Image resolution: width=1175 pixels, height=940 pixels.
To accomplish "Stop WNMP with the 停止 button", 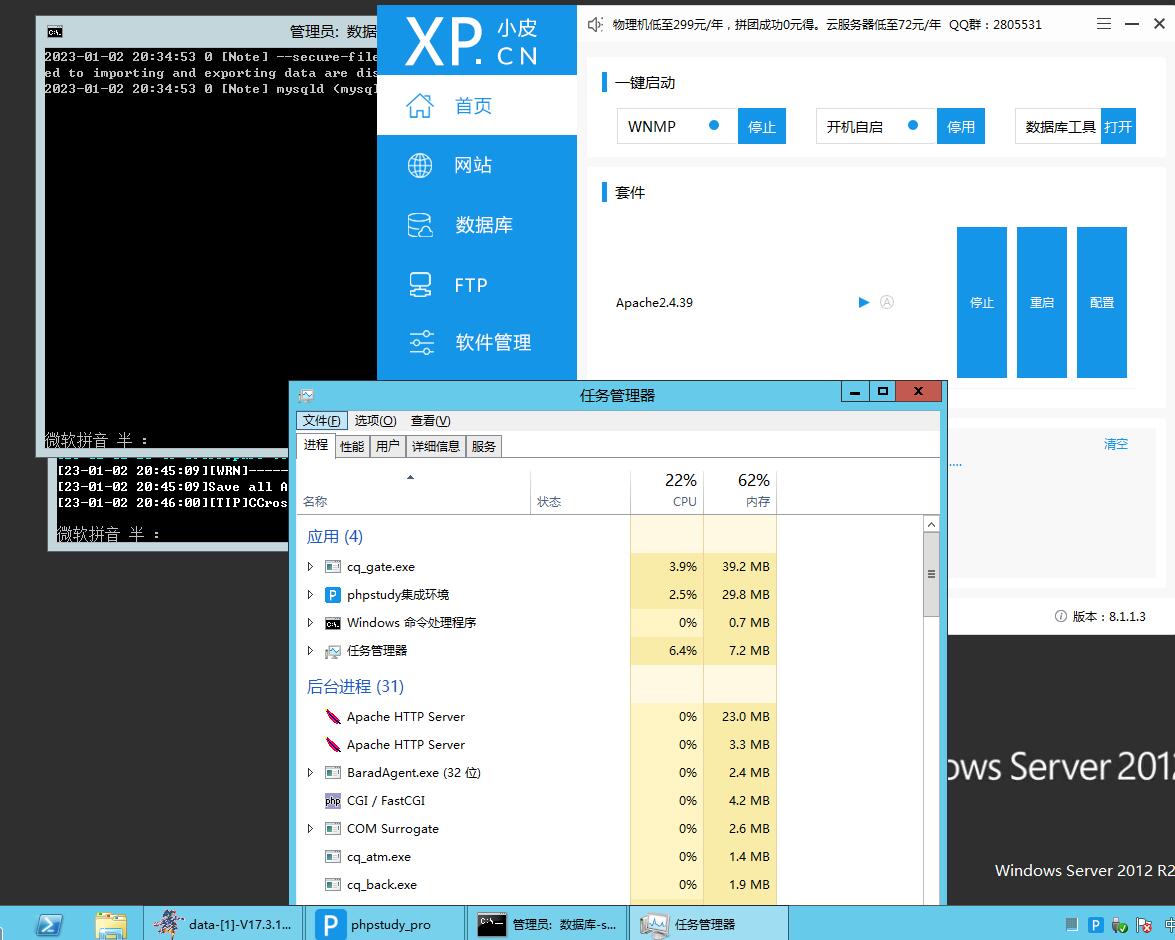I will tap(761, 126).
